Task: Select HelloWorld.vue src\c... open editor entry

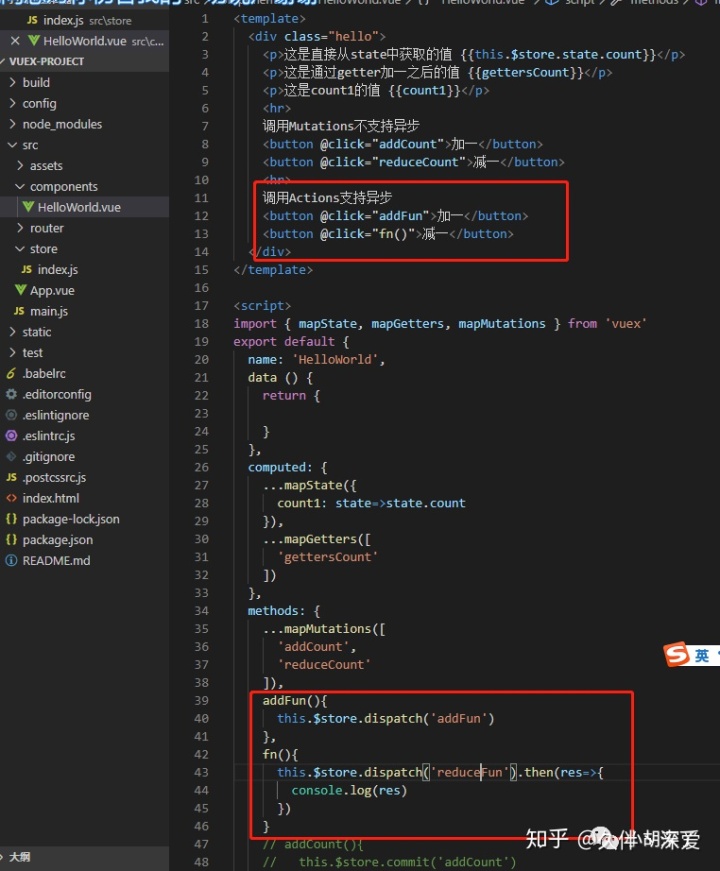Action: 84,41
